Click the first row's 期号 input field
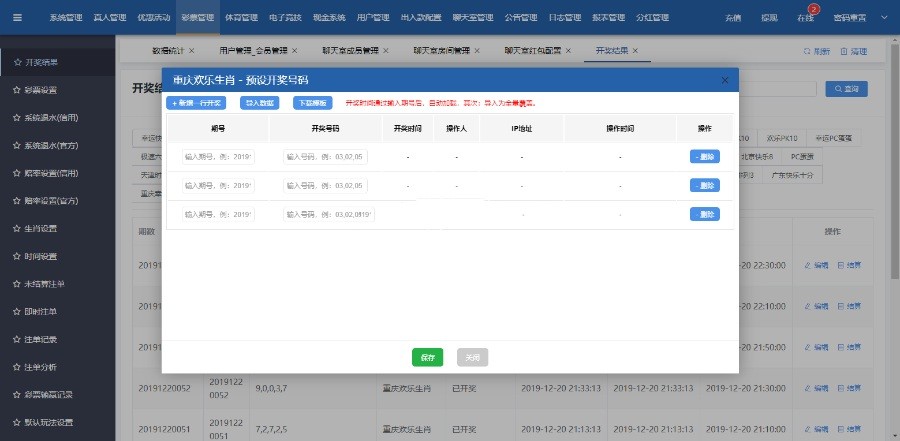Viewport: 900px width, 441px height. pos(218,157)
